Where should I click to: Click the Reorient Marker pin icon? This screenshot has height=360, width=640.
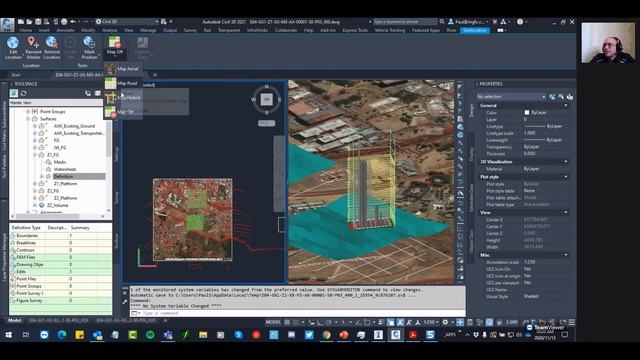32,42
